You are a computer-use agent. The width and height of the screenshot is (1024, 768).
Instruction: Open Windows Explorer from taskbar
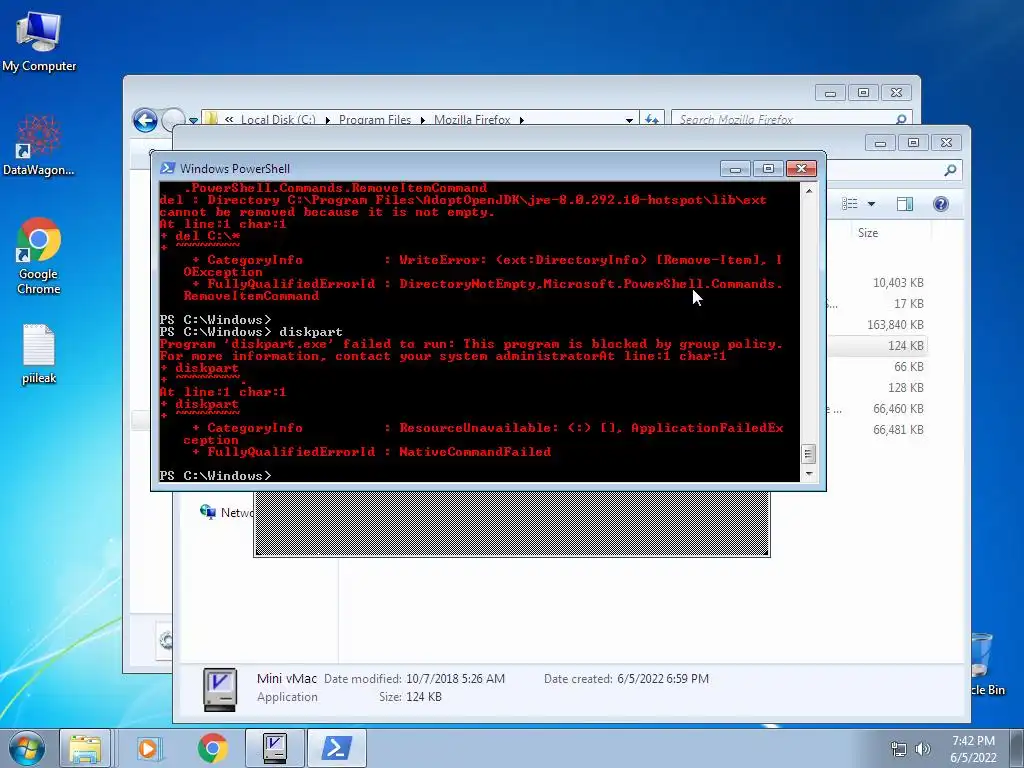pyautogui.click(x=86, y=748)
